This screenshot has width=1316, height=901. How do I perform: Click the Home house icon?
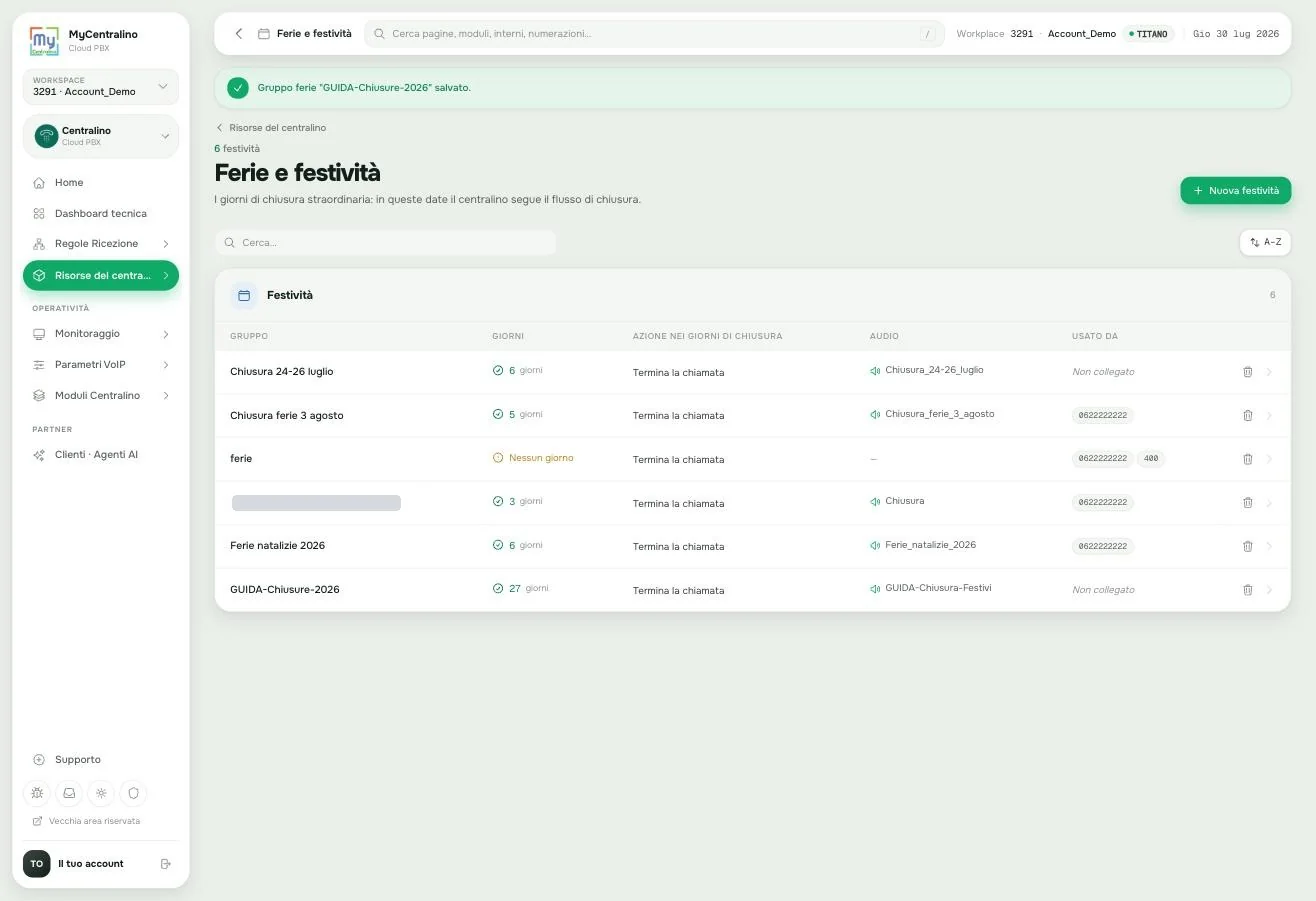(x=39, y=183)
